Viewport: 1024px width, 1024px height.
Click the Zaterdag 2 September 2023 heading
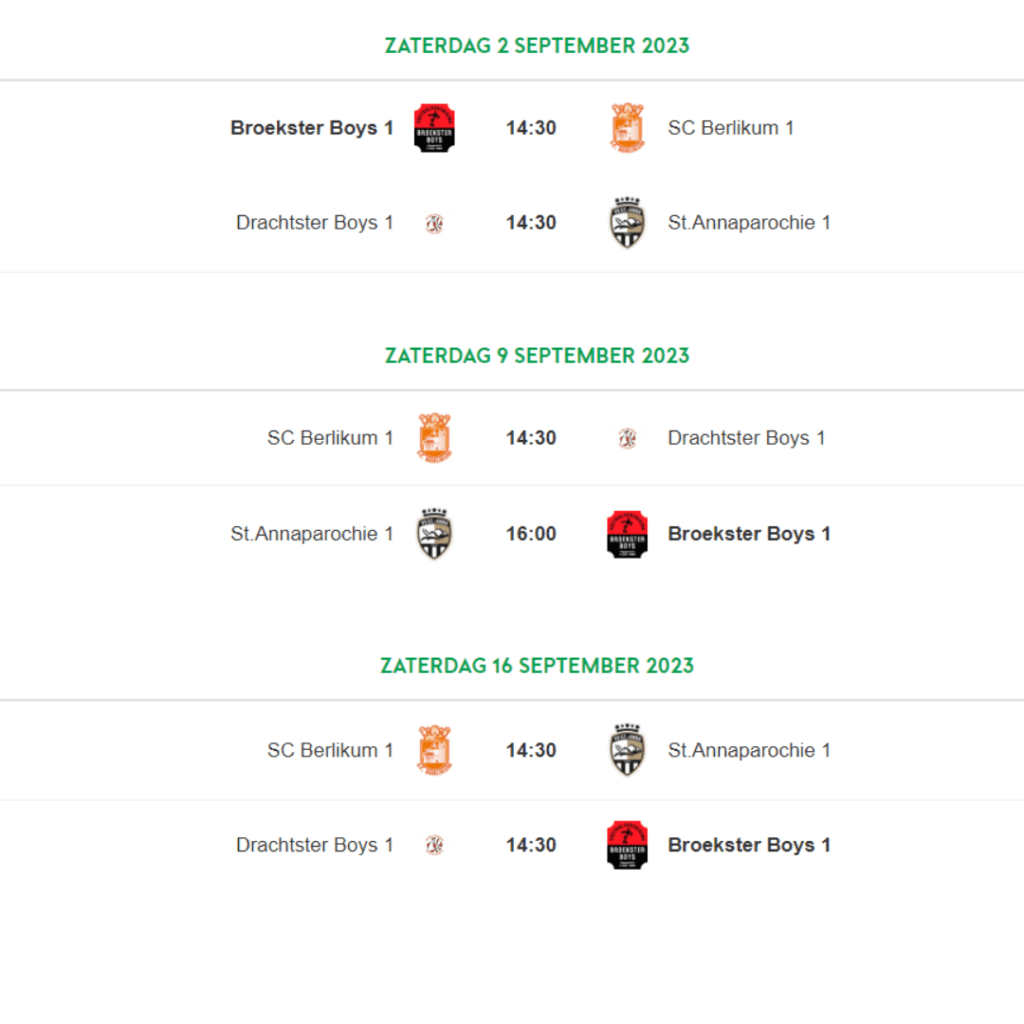(537, 46)
